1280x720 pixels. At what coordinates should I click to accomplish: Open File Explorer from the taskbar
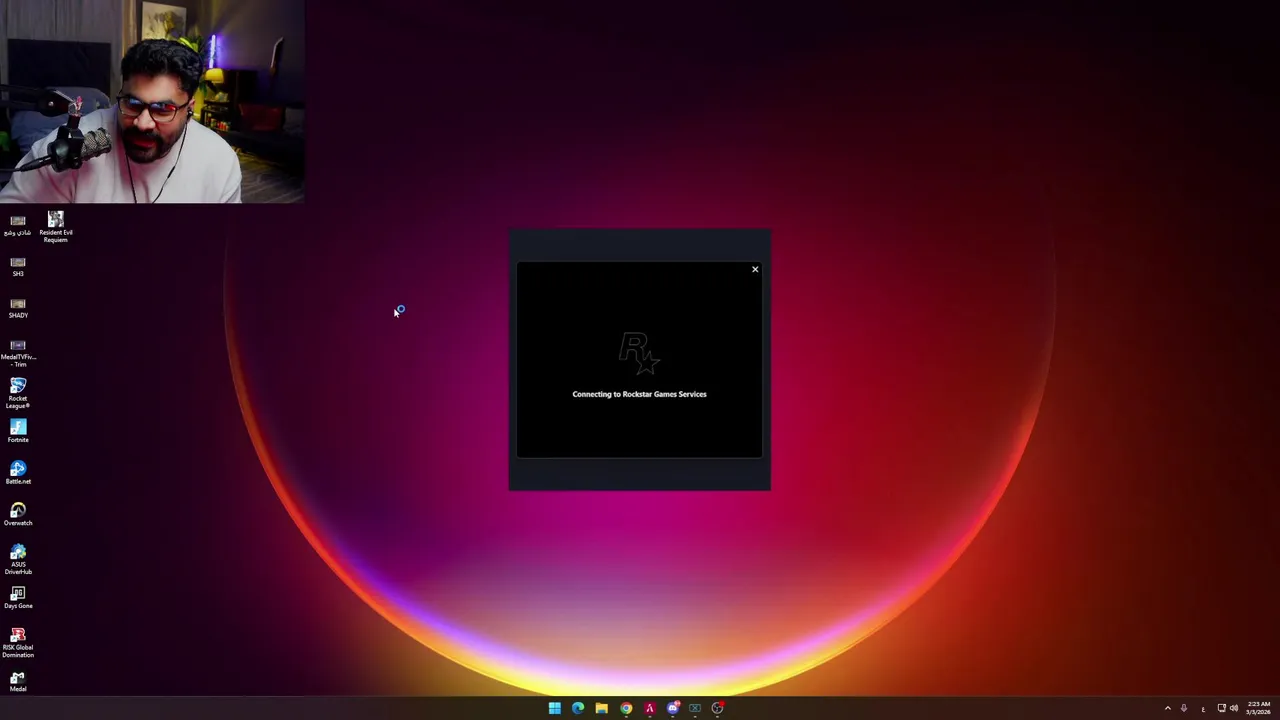pos(601,708)
